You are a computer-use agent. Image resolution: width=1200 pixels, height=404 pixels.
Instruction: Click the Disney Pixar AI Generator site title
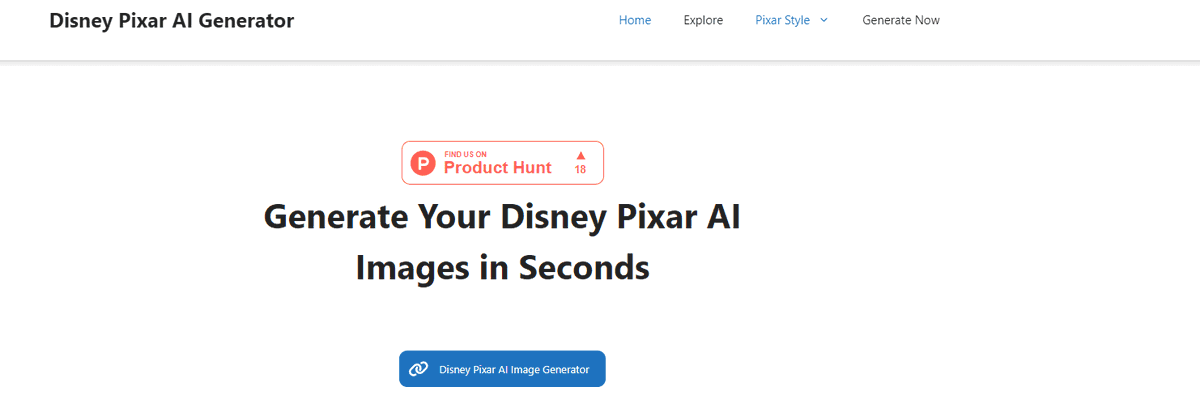pyautogui.click(x=172, y=20)
